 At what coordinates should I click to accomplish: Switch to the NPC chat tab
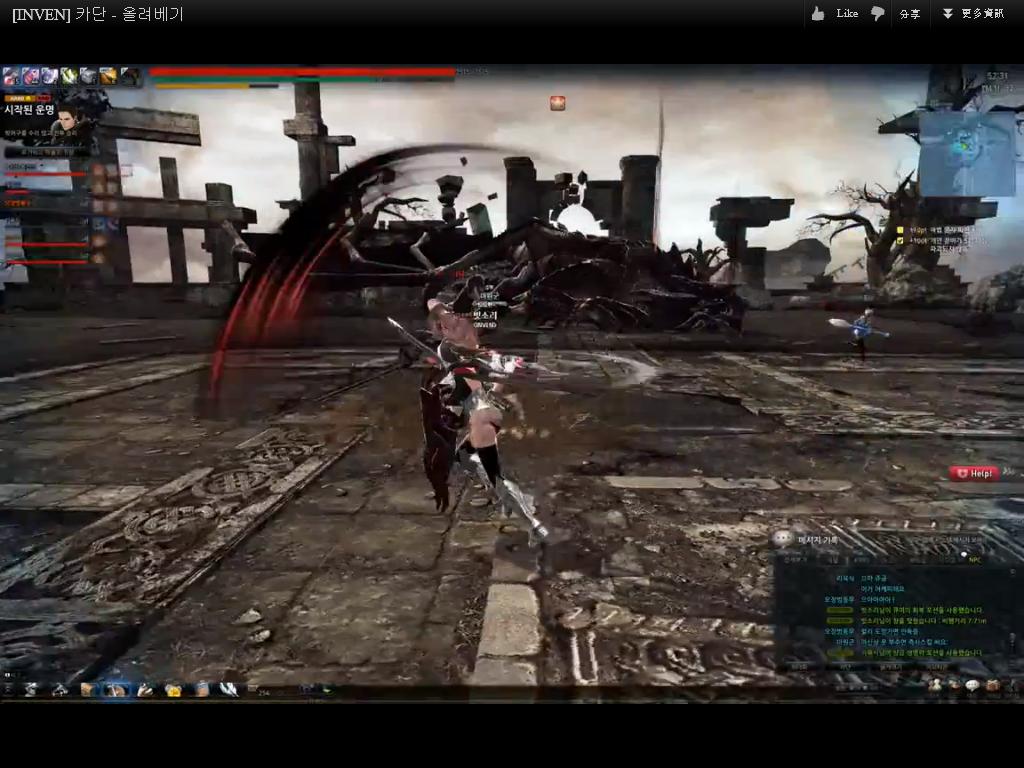tap(975, 560)
